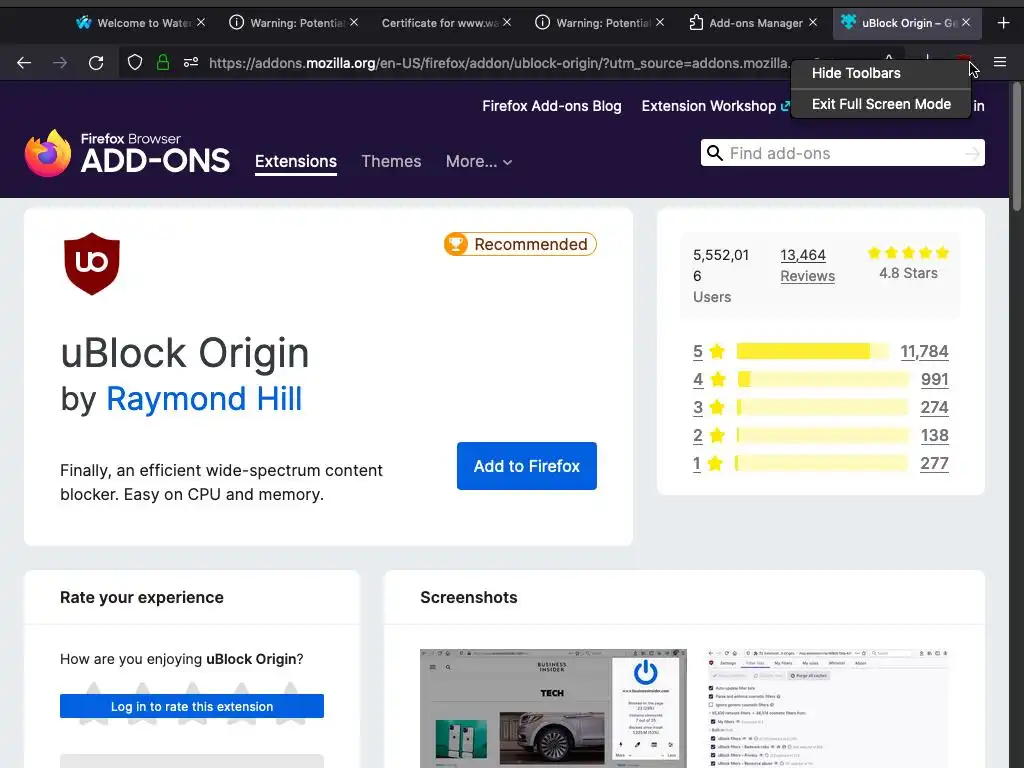Click the 4.8 Stars rating text
The width and height of the screenshot is (1024, 768).
(908, 273)
